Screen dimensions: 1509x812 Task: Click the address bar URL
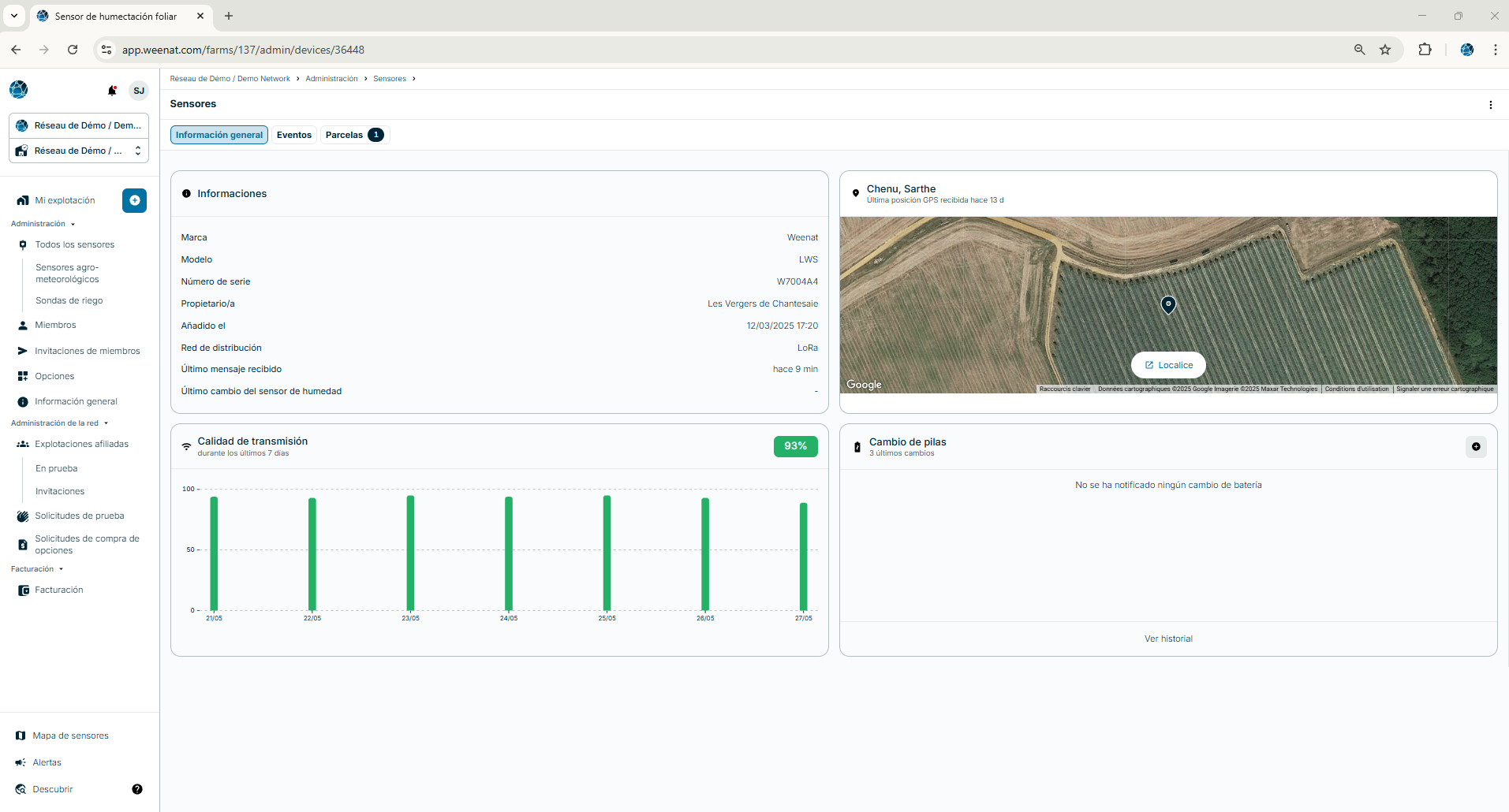click(x=243, y=50)
